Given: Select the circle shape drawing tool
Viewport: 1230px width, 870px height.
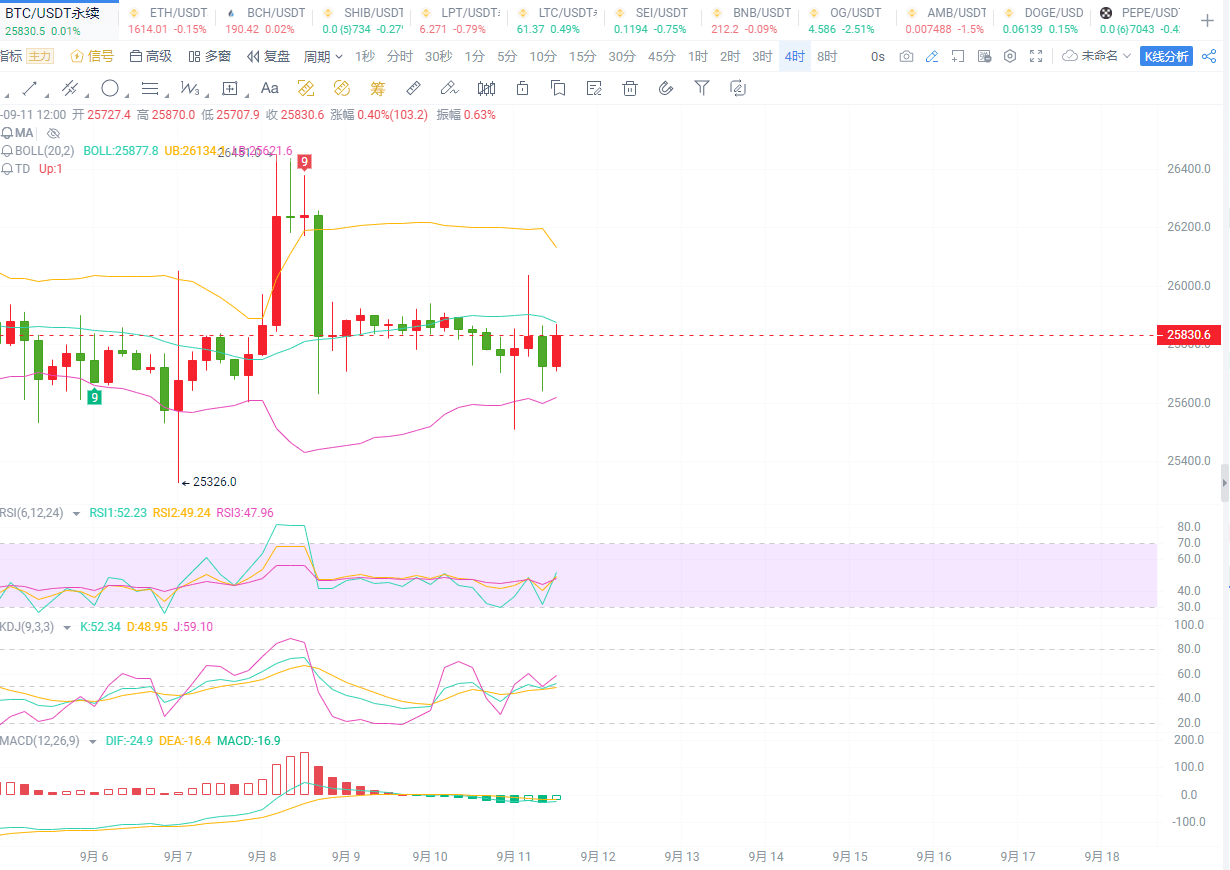Looking at the screenshot, I should pos(110,88).
